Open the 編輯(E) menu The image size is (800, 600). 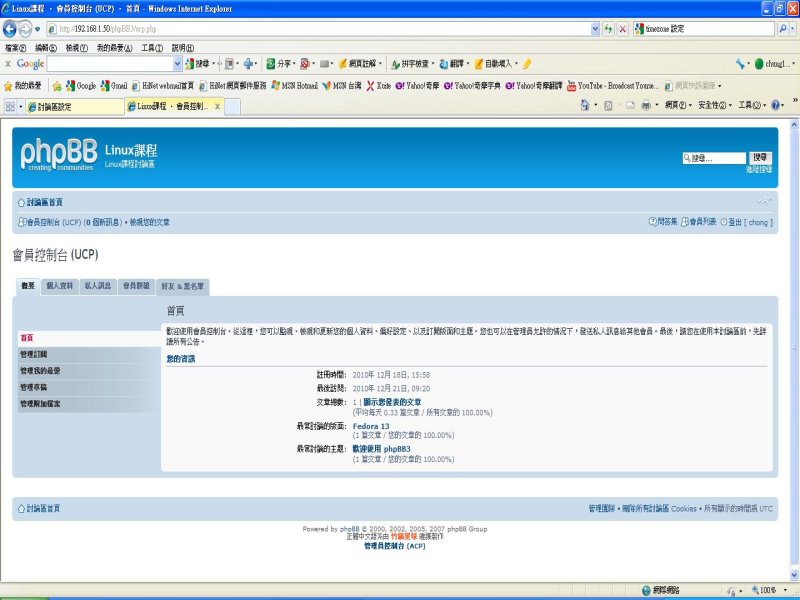point(46,48)
